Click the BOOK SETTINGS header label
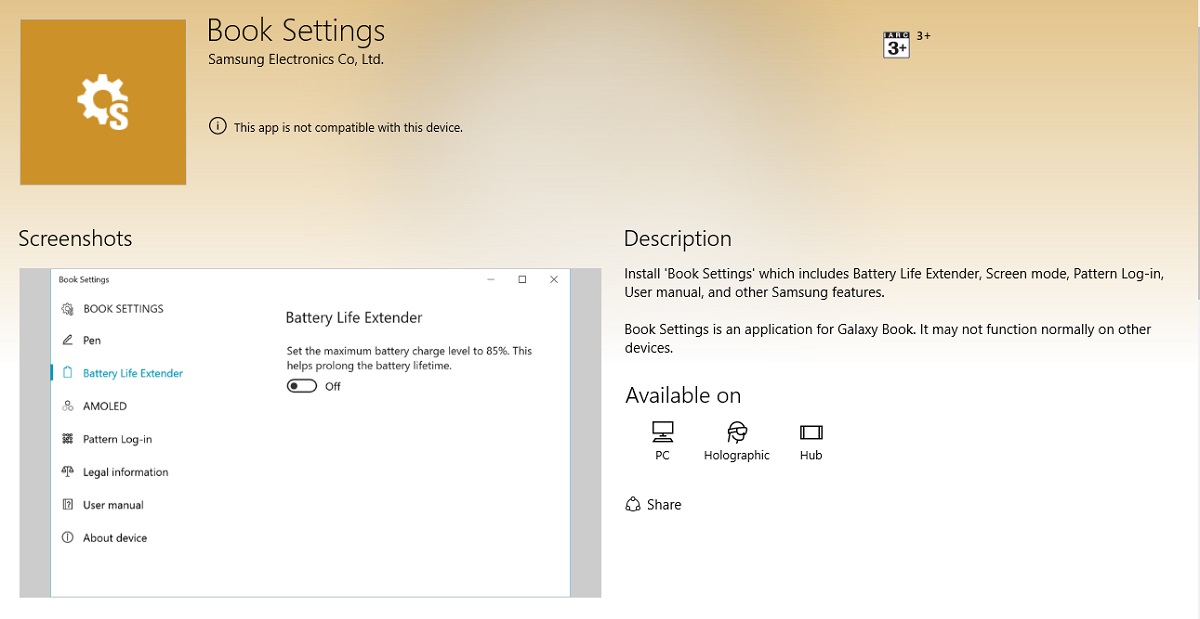The height and width of the screenshot is (619, 1200). 123,309
